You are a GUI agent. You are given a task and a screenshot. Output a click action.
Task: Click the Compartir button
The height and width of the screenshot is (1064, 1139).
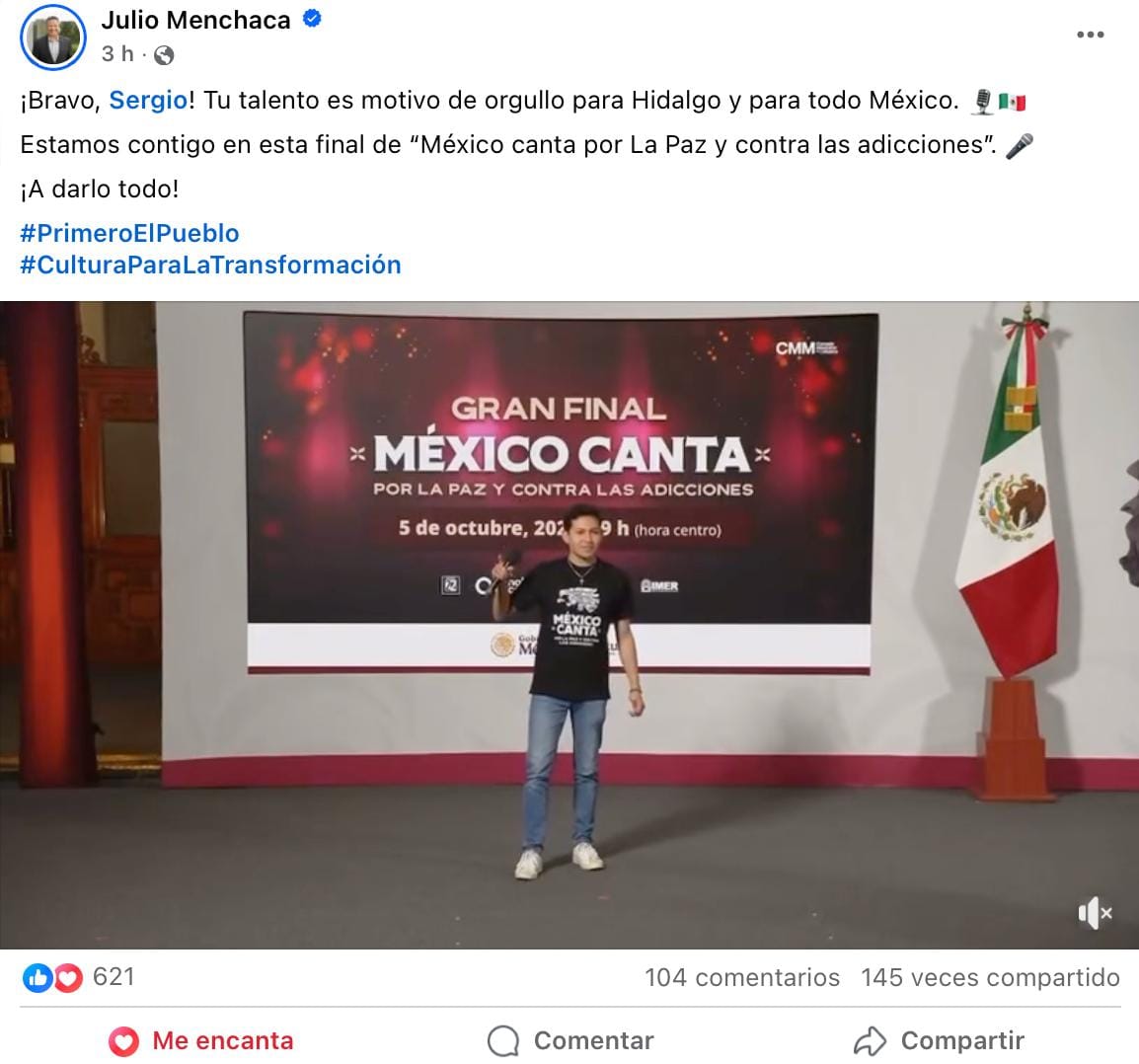[x=939, y=1040]
